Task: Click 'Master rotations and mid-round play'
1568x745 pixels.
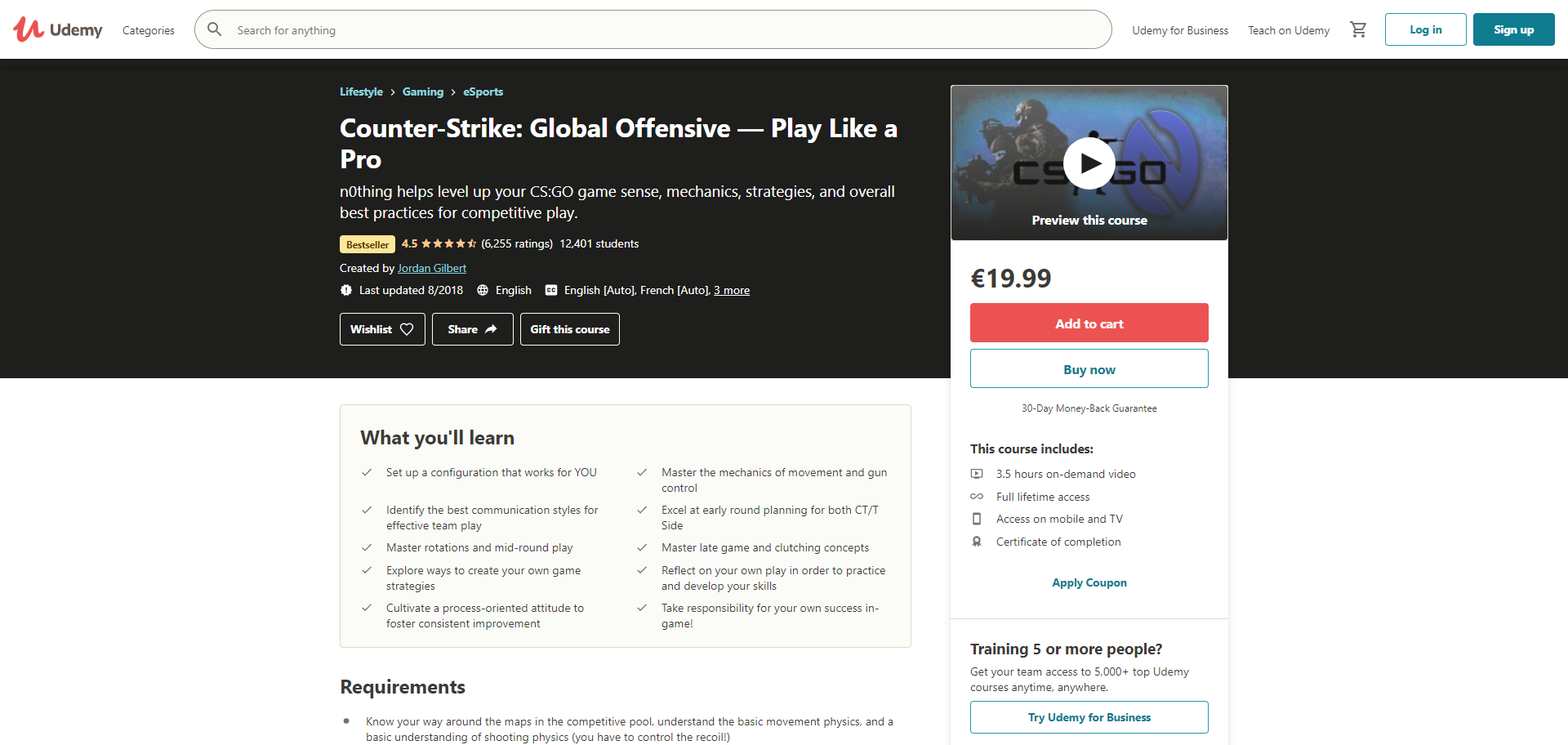Action: (479, 547)
